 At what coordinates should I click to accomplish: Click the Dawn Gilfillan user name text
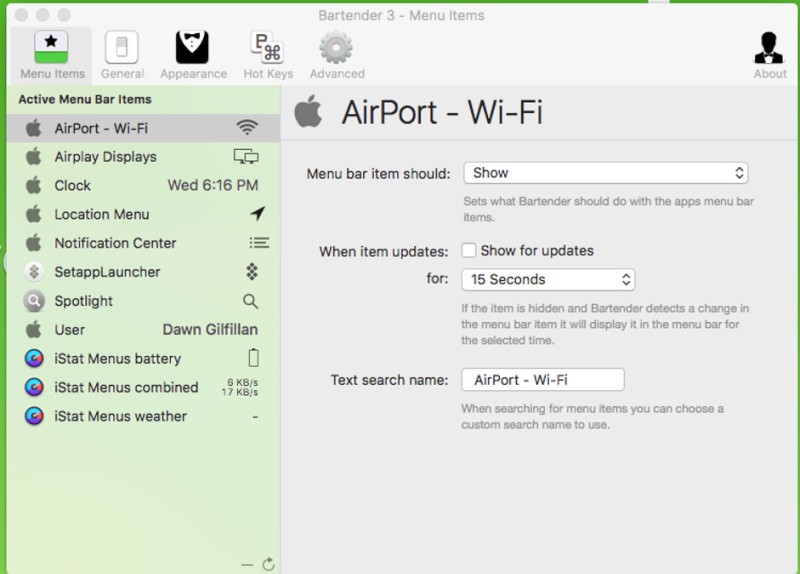point(210,330)
